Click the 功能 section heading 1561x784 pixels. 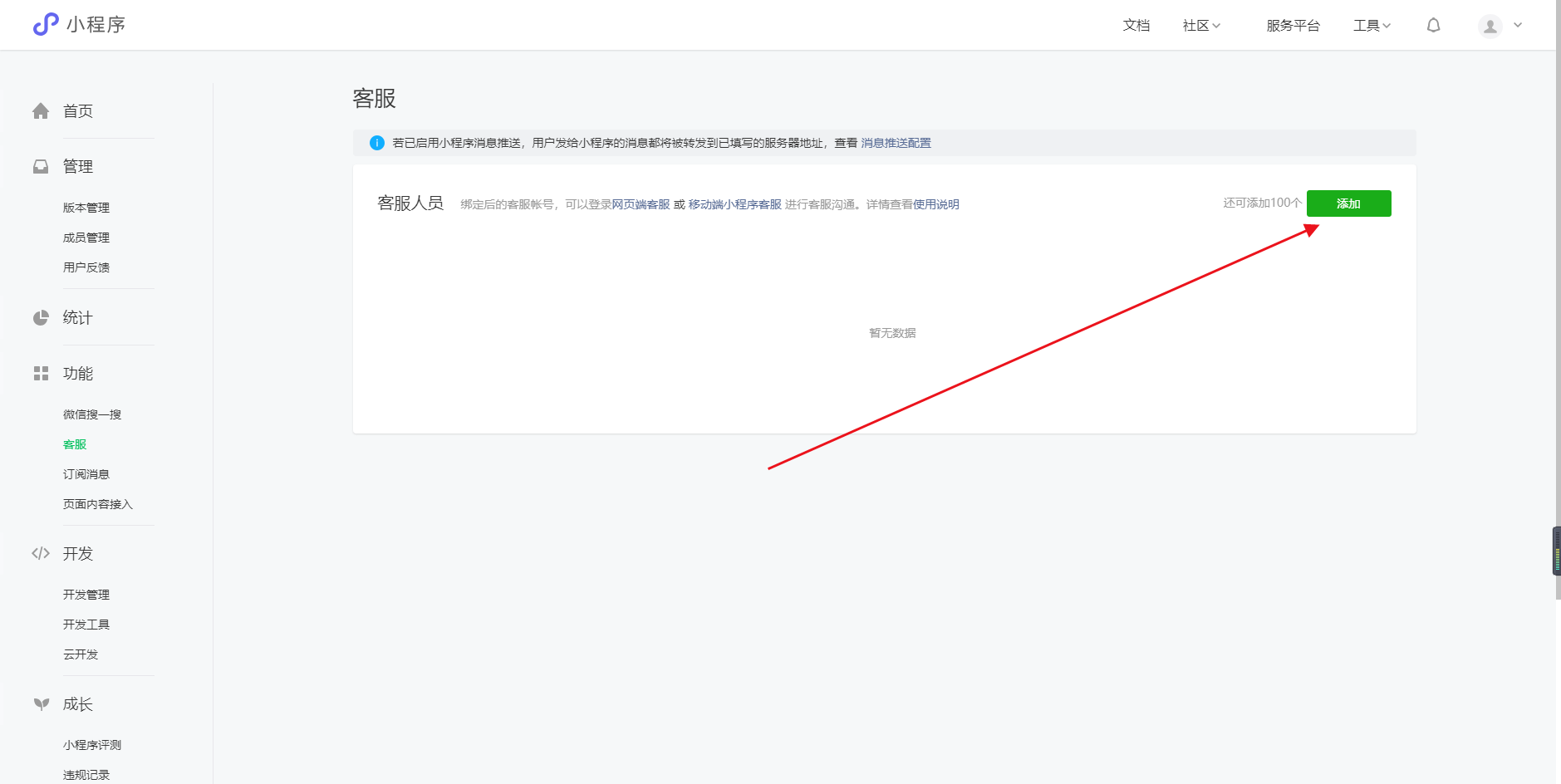[78, 373]
